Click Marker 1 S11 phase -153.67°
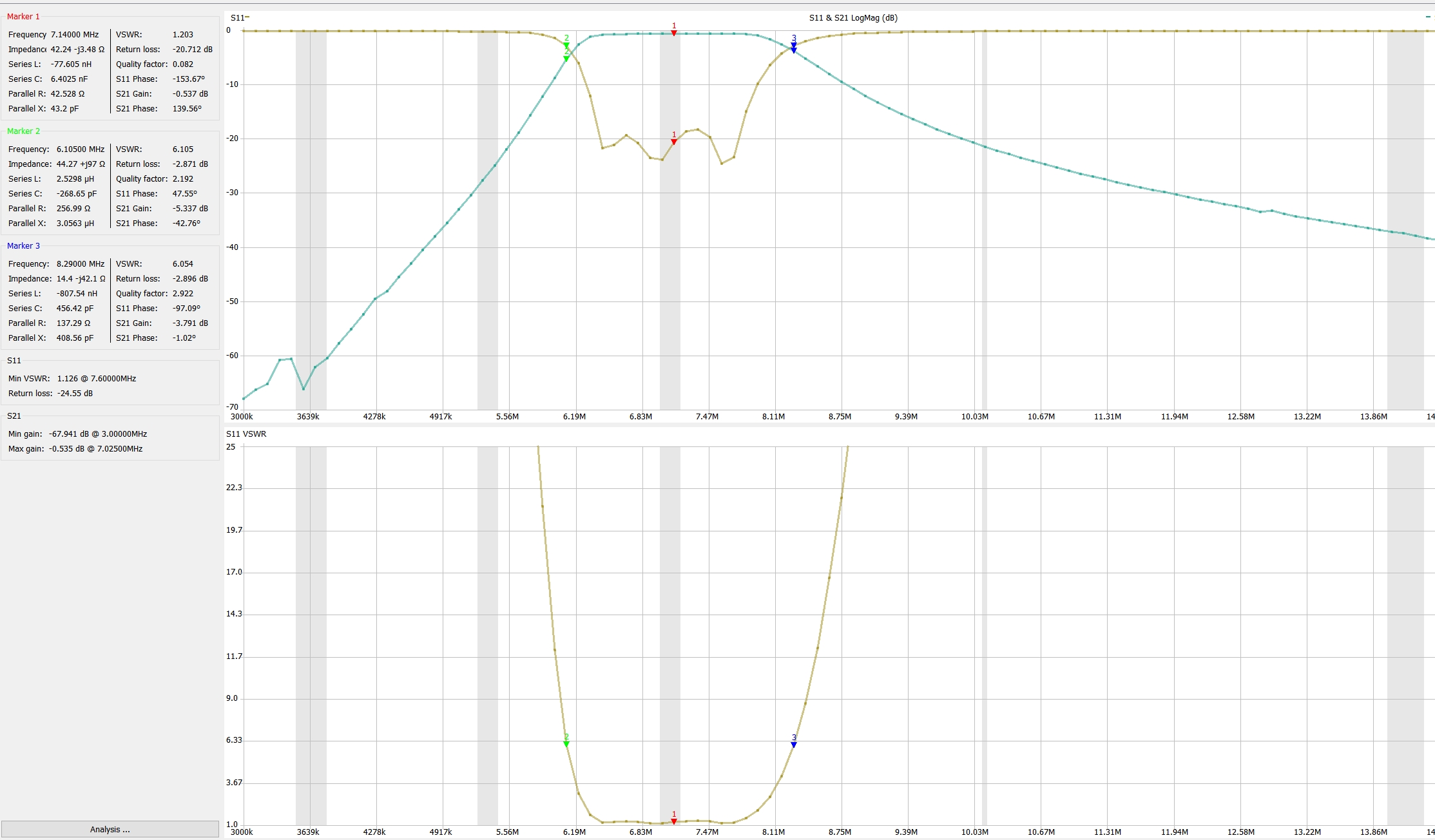Viewport: 1435px width, 840px height. 189,79
